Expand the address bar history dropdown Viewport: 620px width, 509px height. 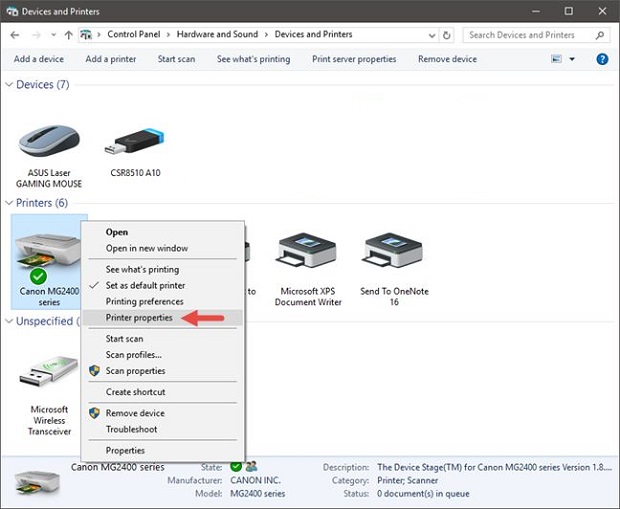(432, 35)
